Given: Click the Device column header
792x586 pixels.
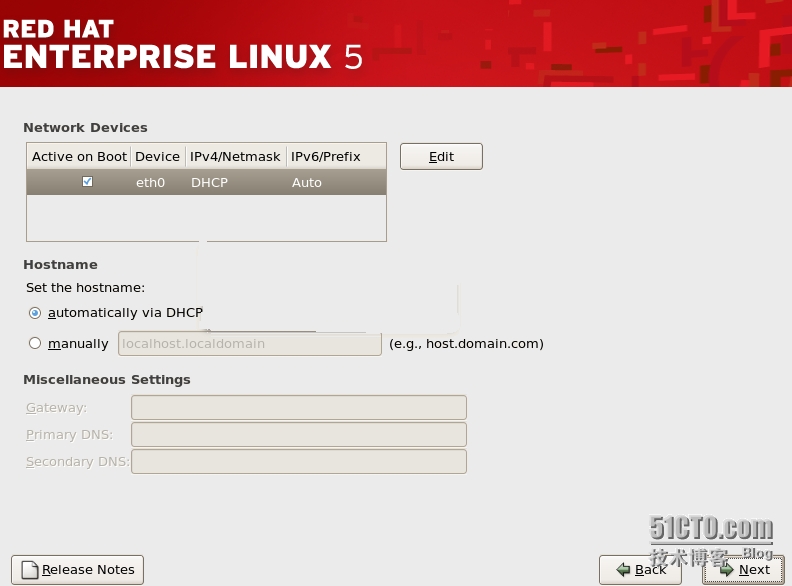Looking at the screenshot, I should coord(158,157).
